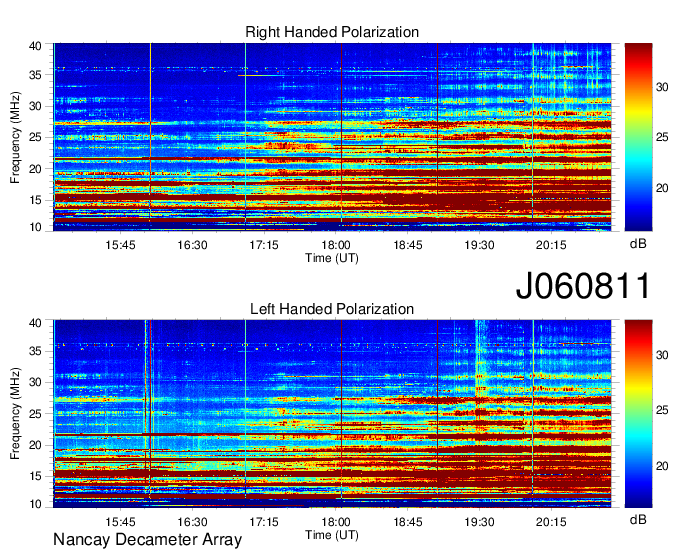Click the 17:15 time tick under Left Handed plot
The image size is (680, 552).
[264, 522]
